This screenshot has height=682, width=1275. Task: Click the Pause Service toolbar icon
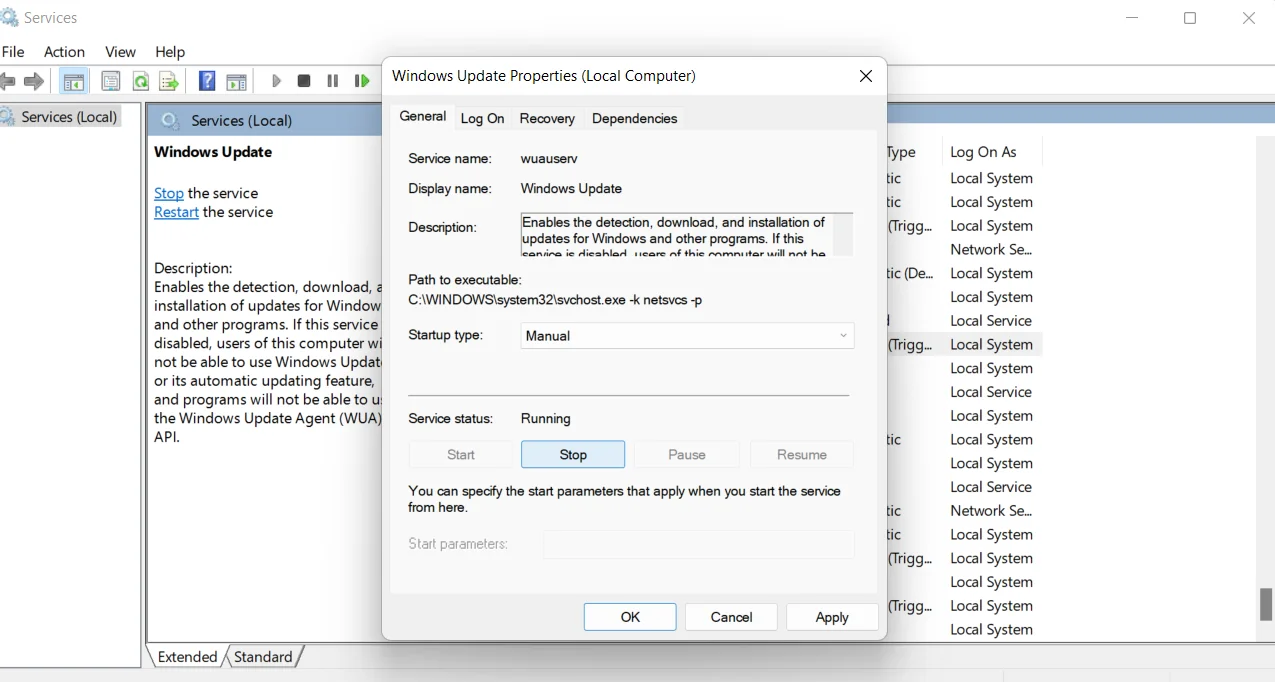[333, 81]
